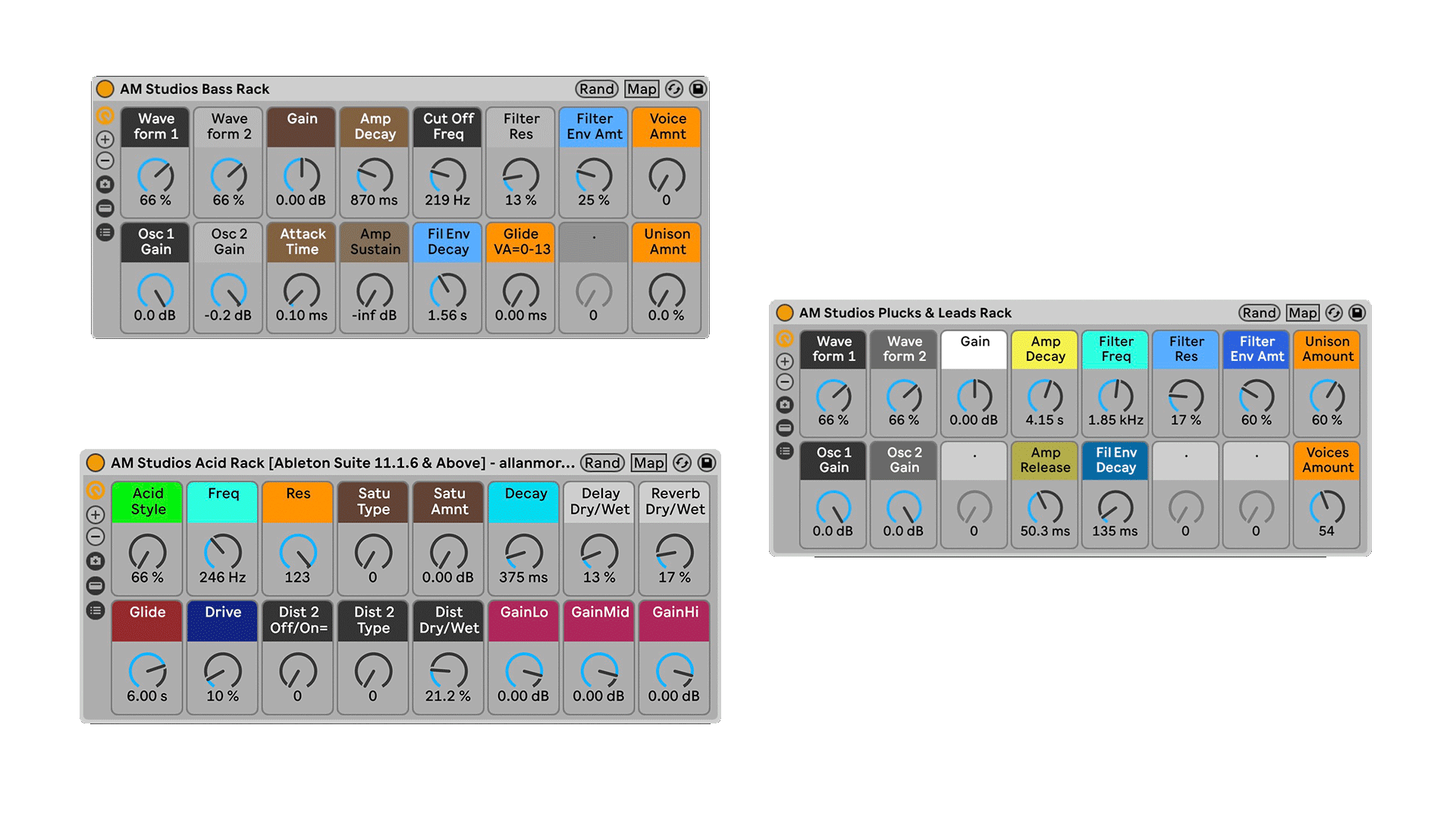This screenshot has height=819, width=1456.
Task: Toggle macro controls icon in Acid Rack
Action: [96, 491]
